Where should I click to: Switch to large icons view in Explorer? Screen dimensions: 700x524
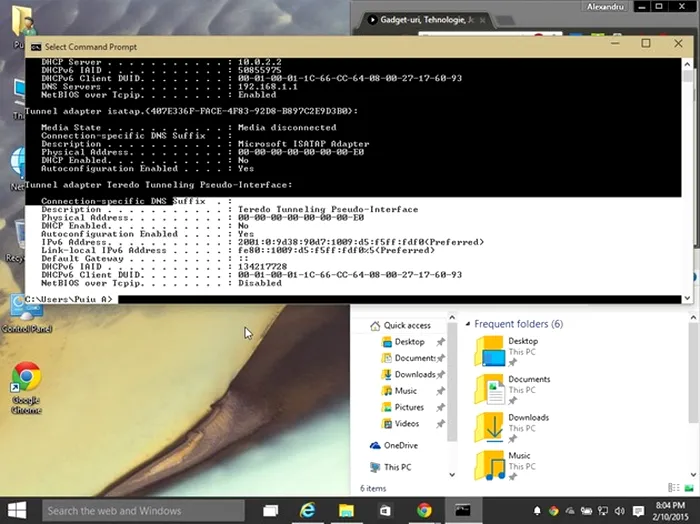tap(689, 488)
